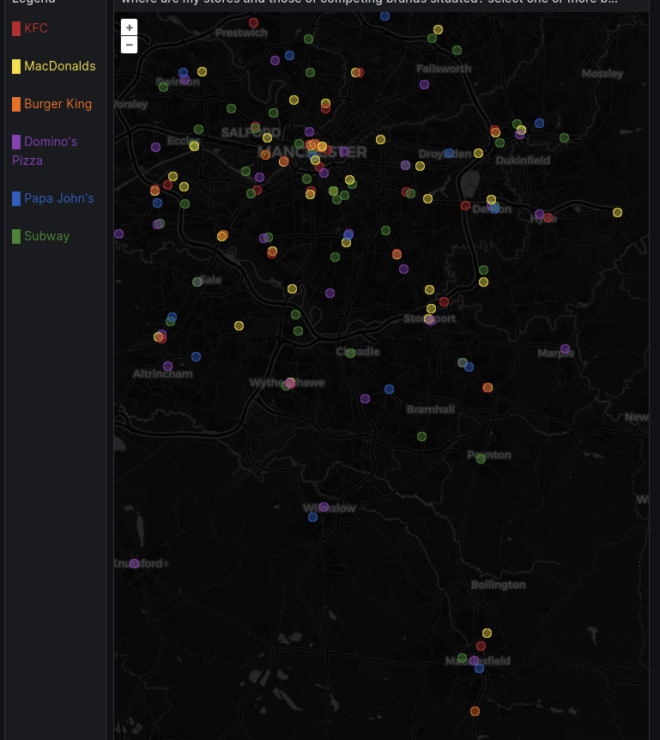Click the purple marker at Knutsford
Image resolution: width=660 pixels, height=740 pixels.
tap(134, 563)
